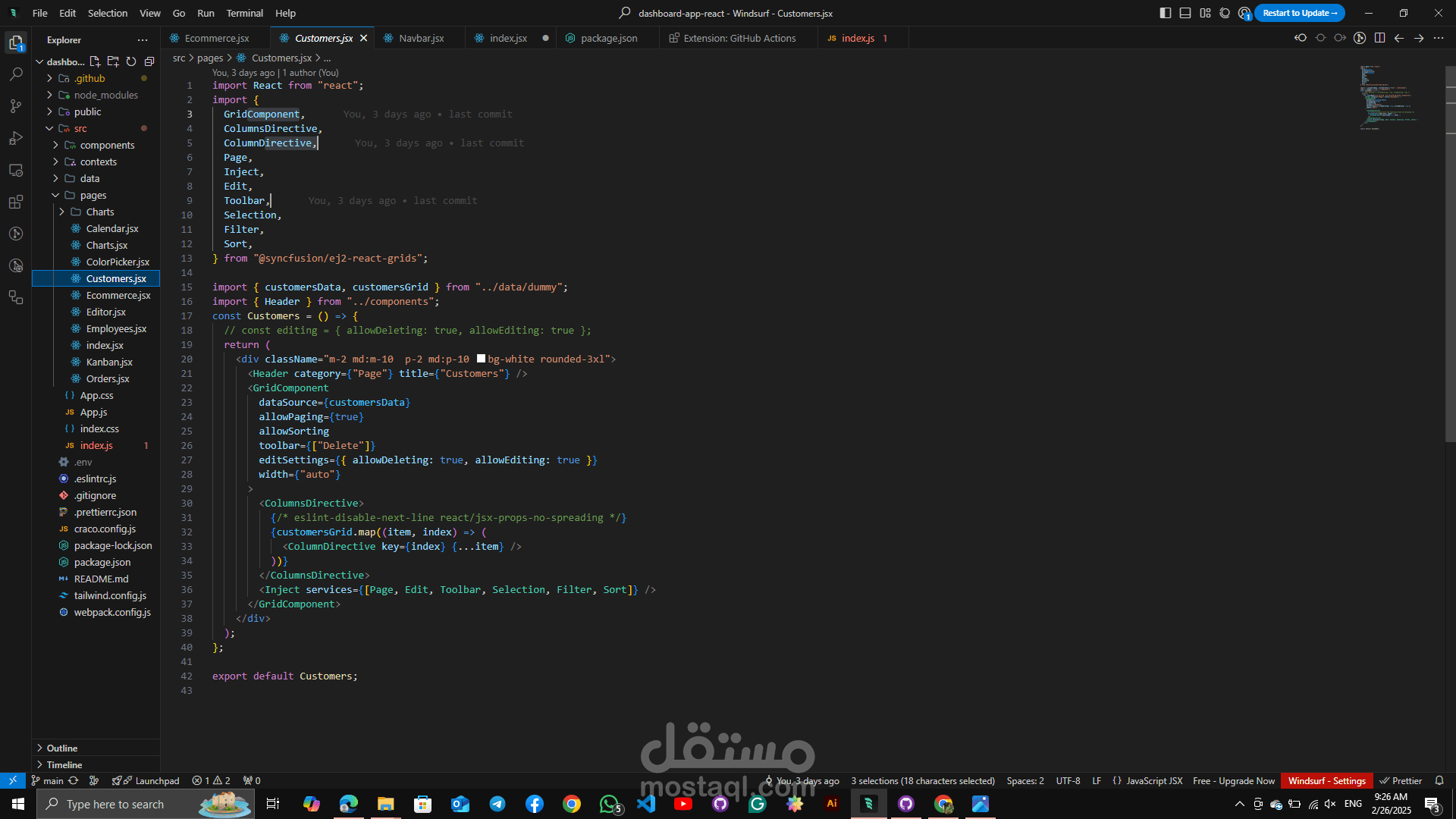
Task: Open the Source Control view
Action: pos(16,106)
